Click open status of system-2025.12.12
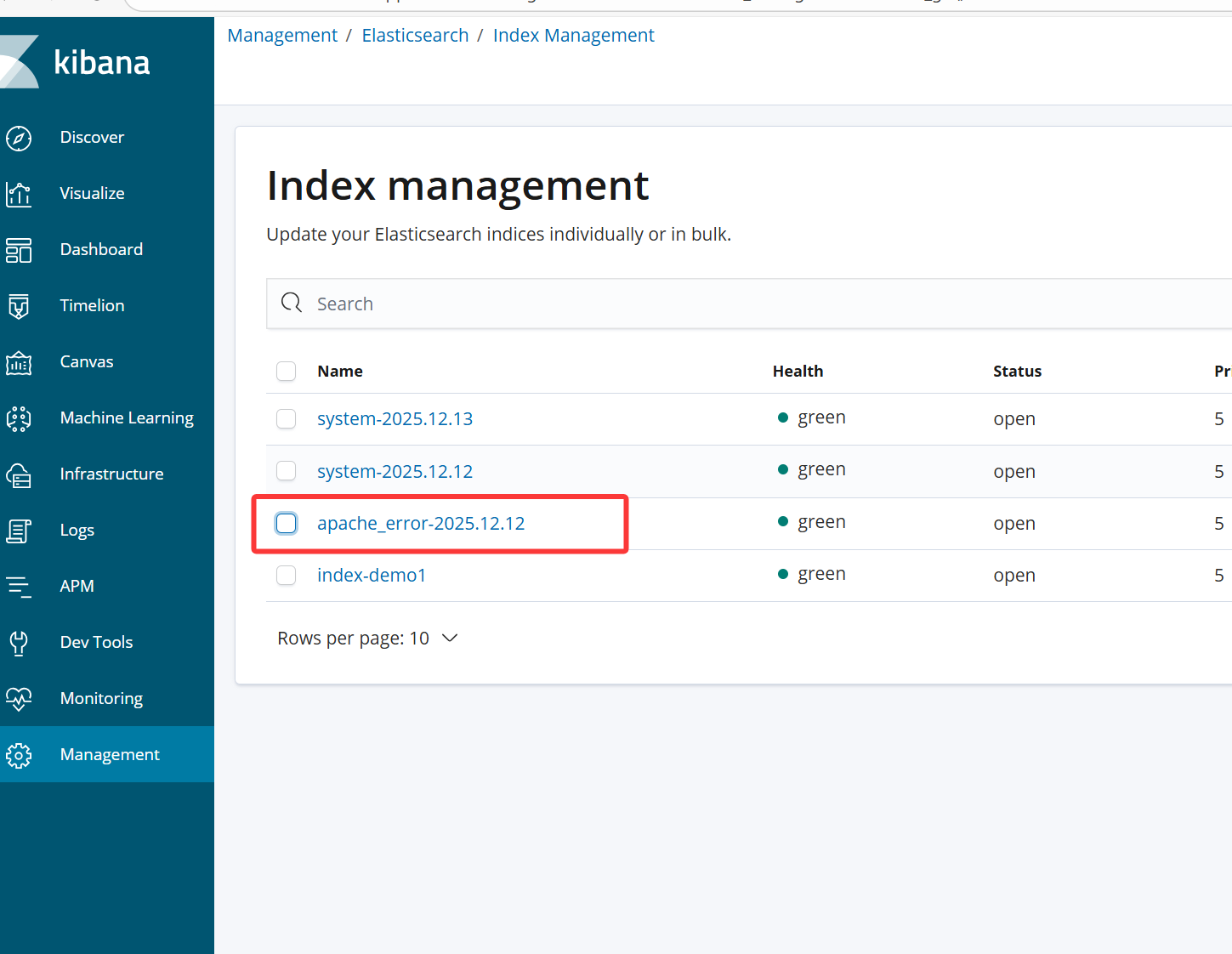This screenshot has height=954, width=1232. click(x=1014, y=472)
